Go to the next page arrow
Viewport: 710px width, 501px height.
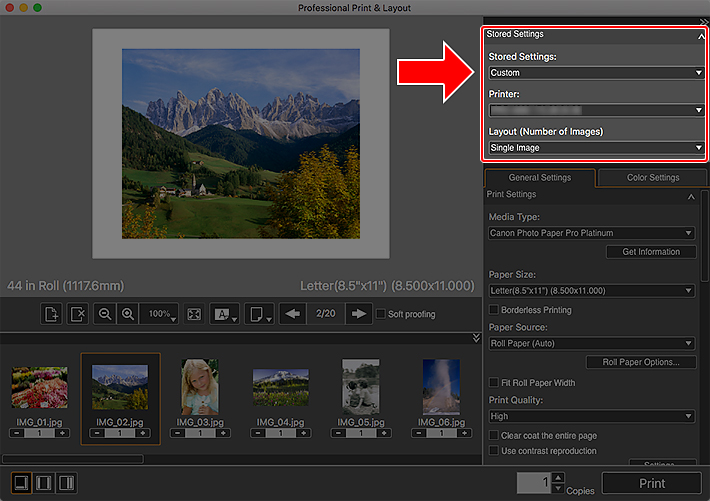click(x=357, y=314)
